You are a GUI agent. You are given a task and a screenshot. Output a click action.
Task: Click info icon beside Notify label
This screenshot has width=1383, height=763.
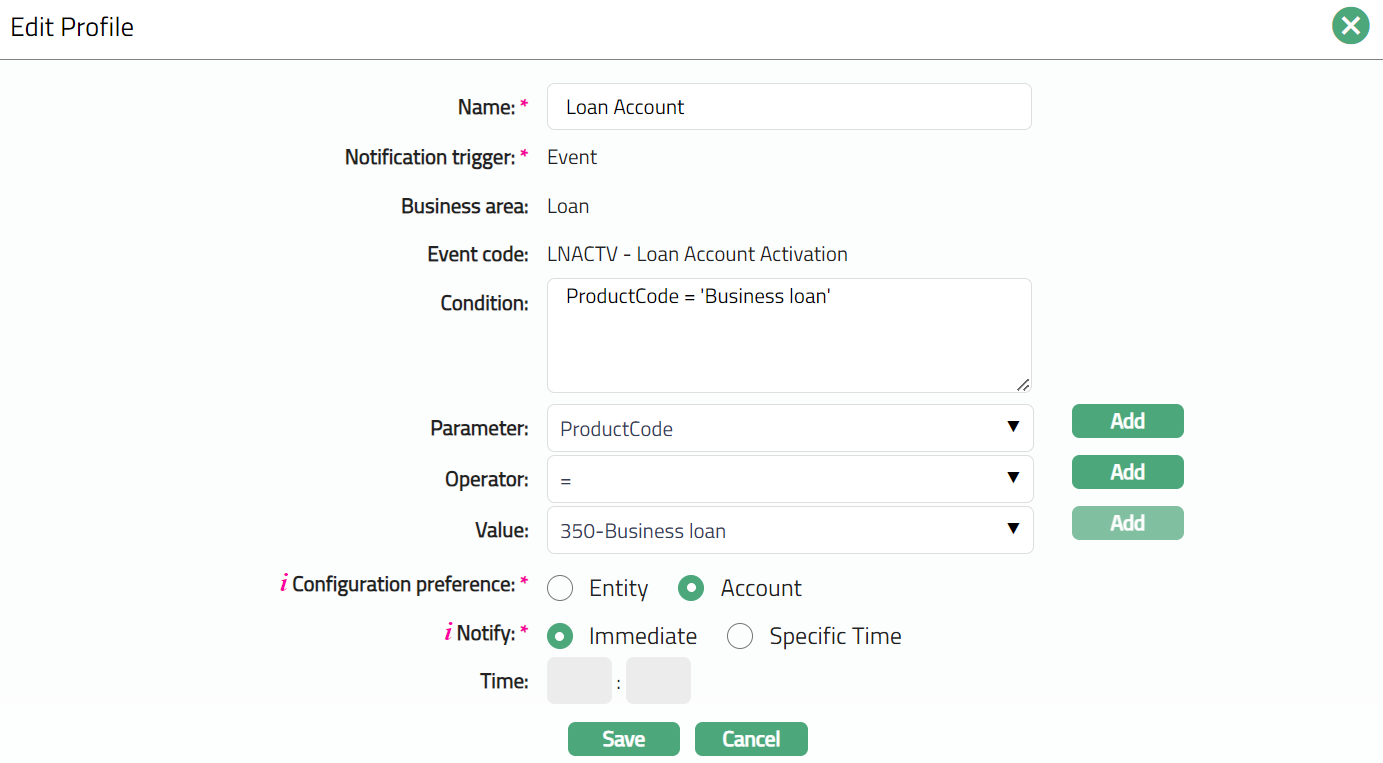[x=448, y=633]
